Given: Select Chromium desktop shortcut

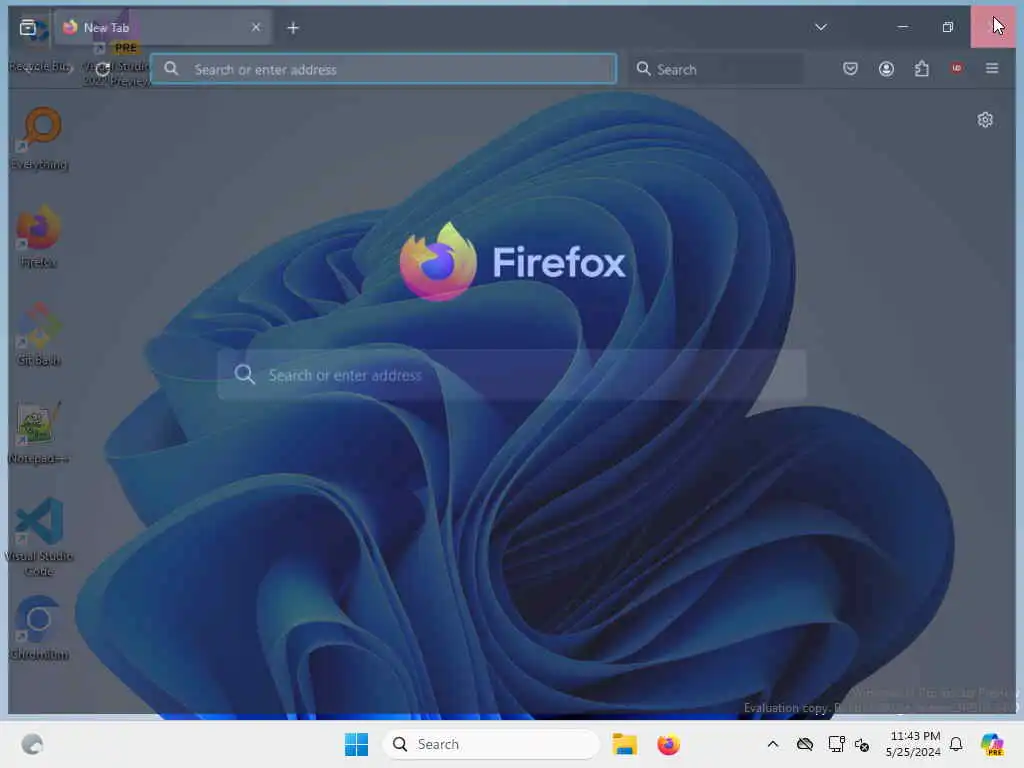Looking at the screenshot, I should point(39,628).
